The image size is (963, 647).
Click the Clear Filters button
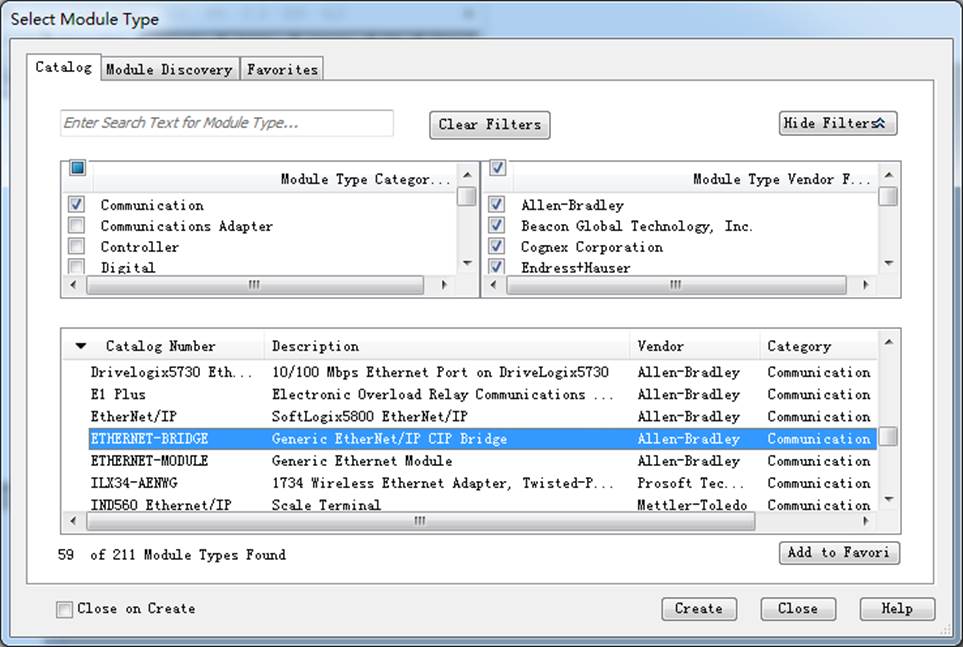click(x=489, y=125)
